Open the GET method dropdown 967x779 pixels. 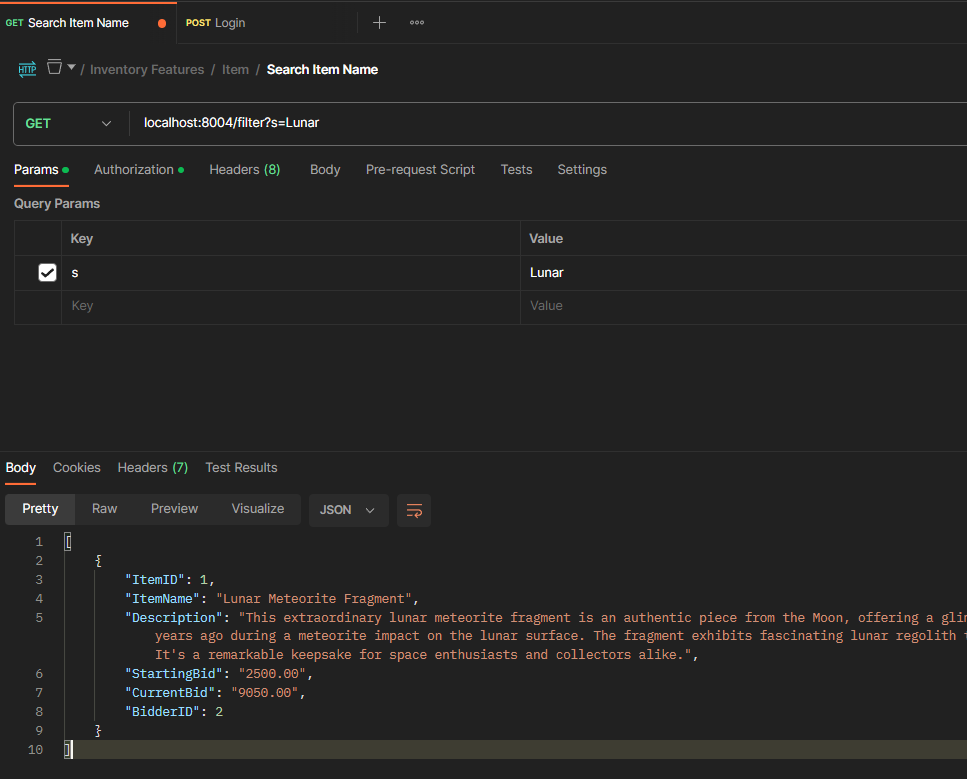tap(68, 123)
